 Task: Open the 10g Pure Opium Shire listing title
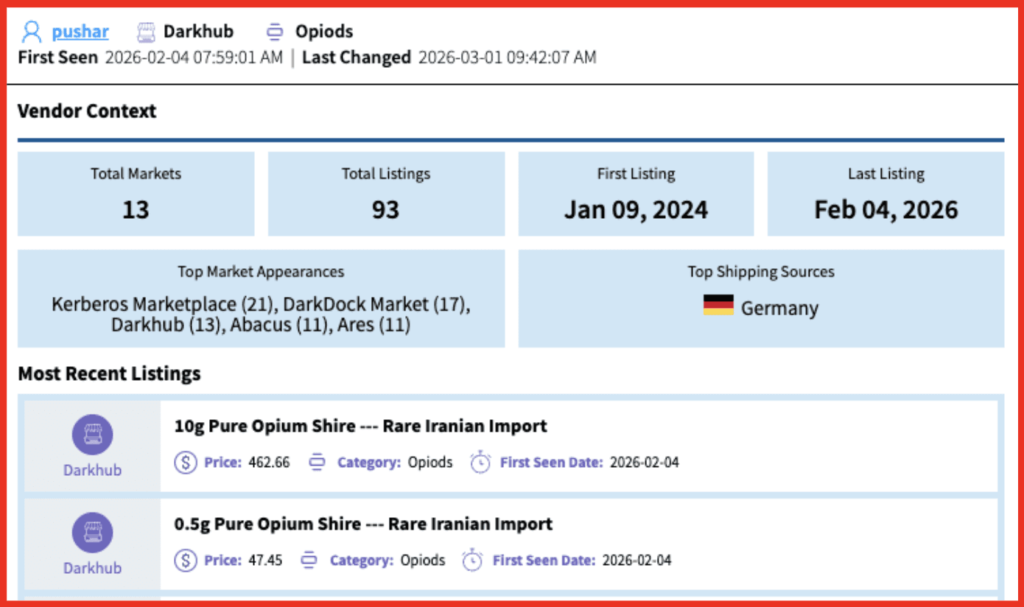click(x=361, y=426)
